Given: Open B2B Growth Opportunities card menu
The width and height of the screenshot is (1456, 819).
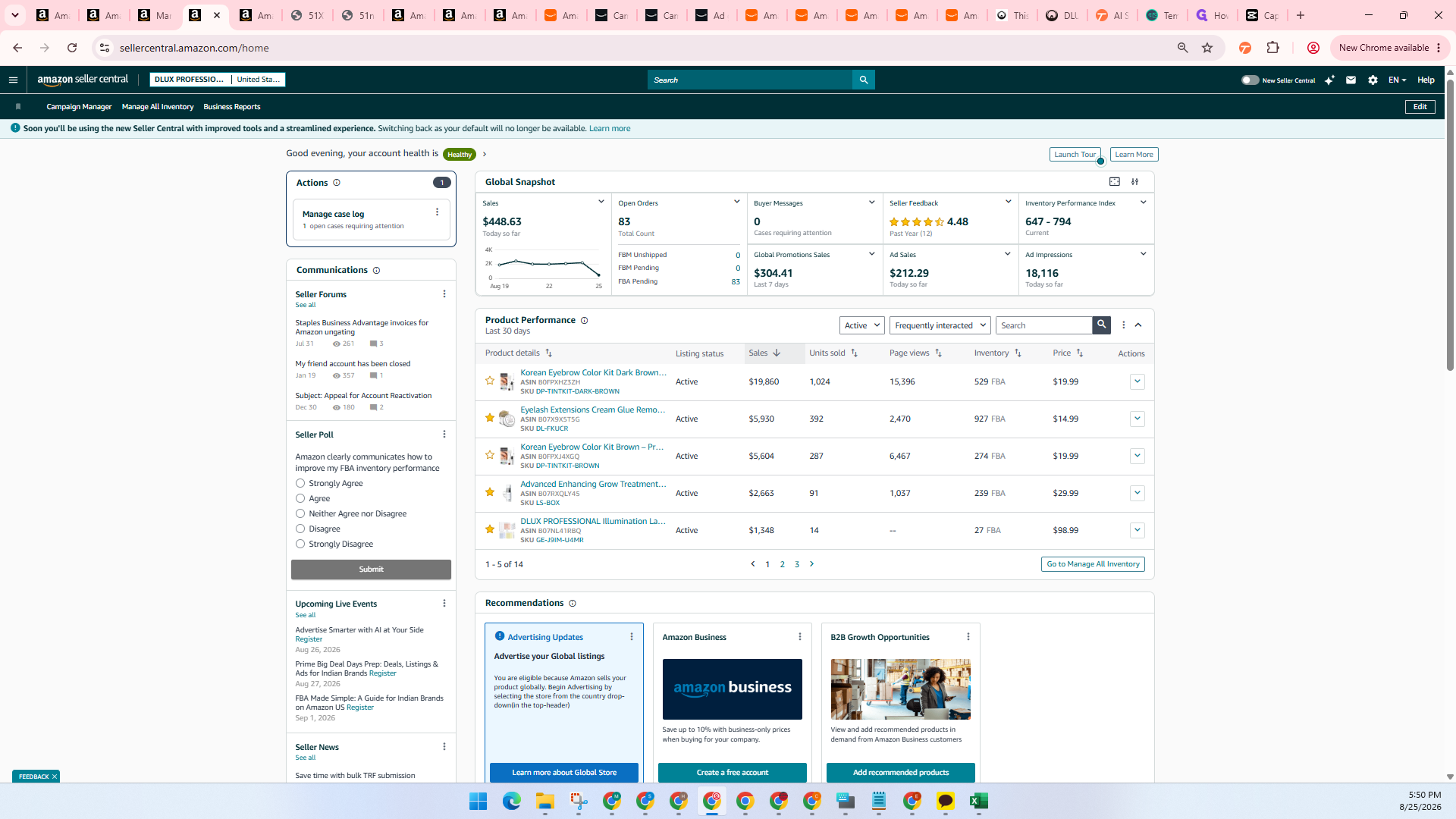Looking at the screenshot, I should [968, 637].
